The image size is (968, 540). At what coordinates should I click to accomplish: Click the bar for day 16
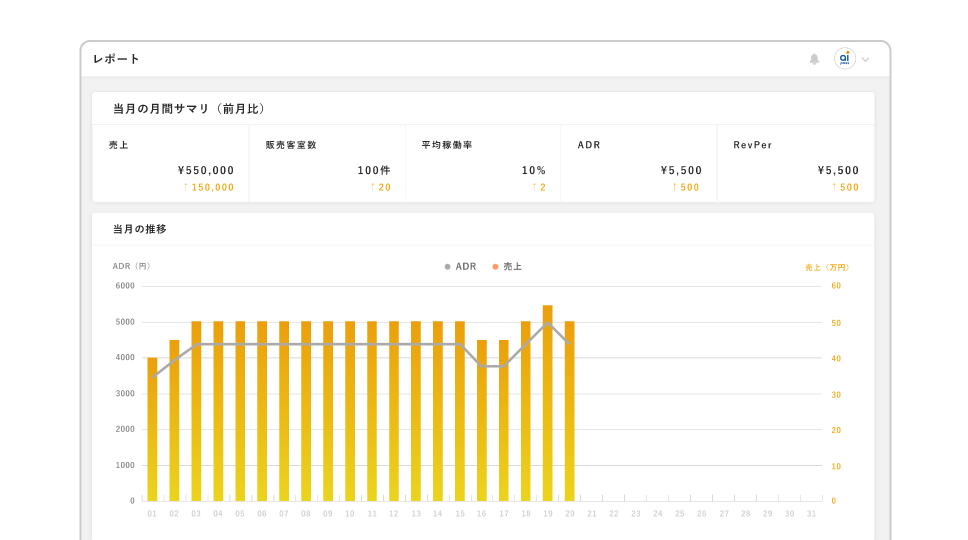click(x=482, y=420)
